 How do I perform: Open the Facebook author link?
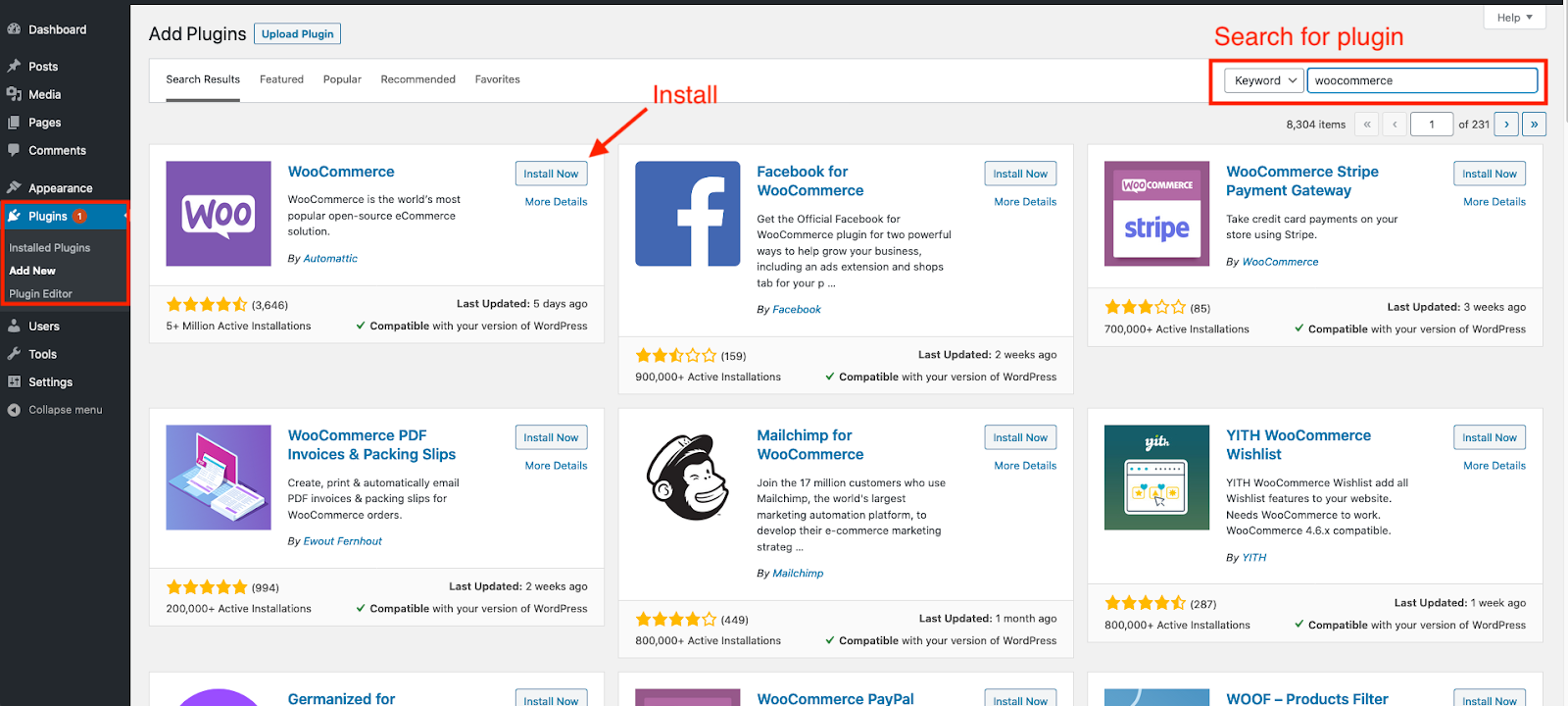(x=797, y=310)
